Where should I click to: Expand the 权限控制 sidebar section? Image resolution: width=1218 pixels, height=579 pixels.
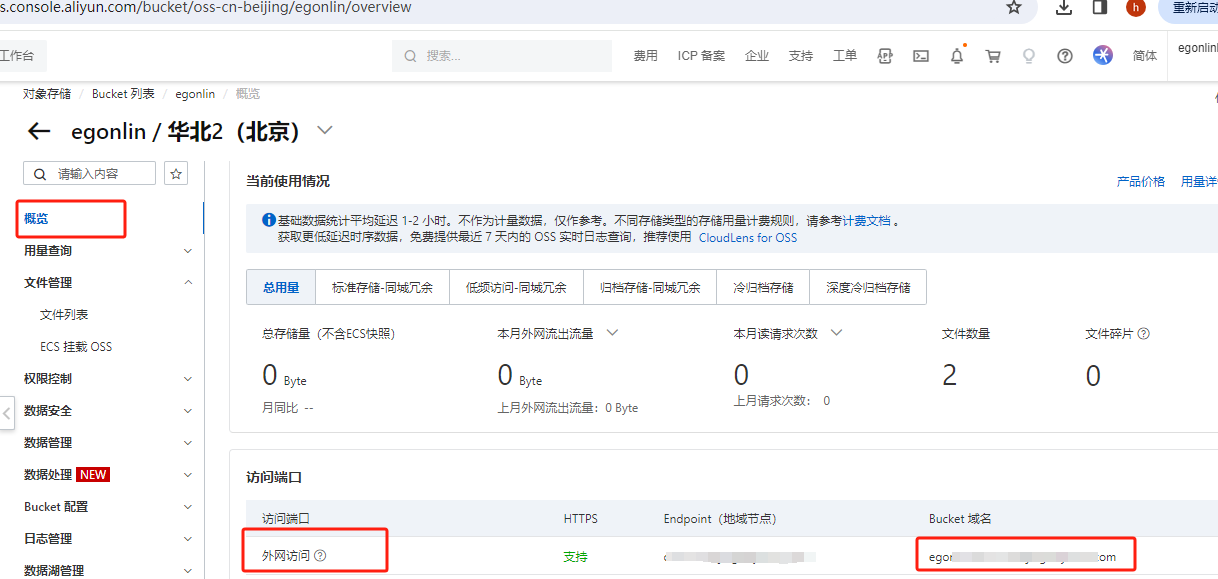[187, 379]
